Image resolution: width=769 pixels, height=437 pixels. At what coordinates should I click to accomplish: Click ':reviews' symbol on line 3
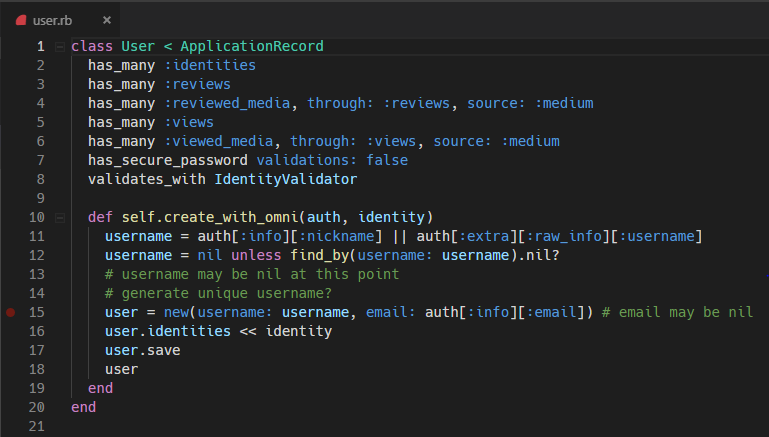pos(197,84)
